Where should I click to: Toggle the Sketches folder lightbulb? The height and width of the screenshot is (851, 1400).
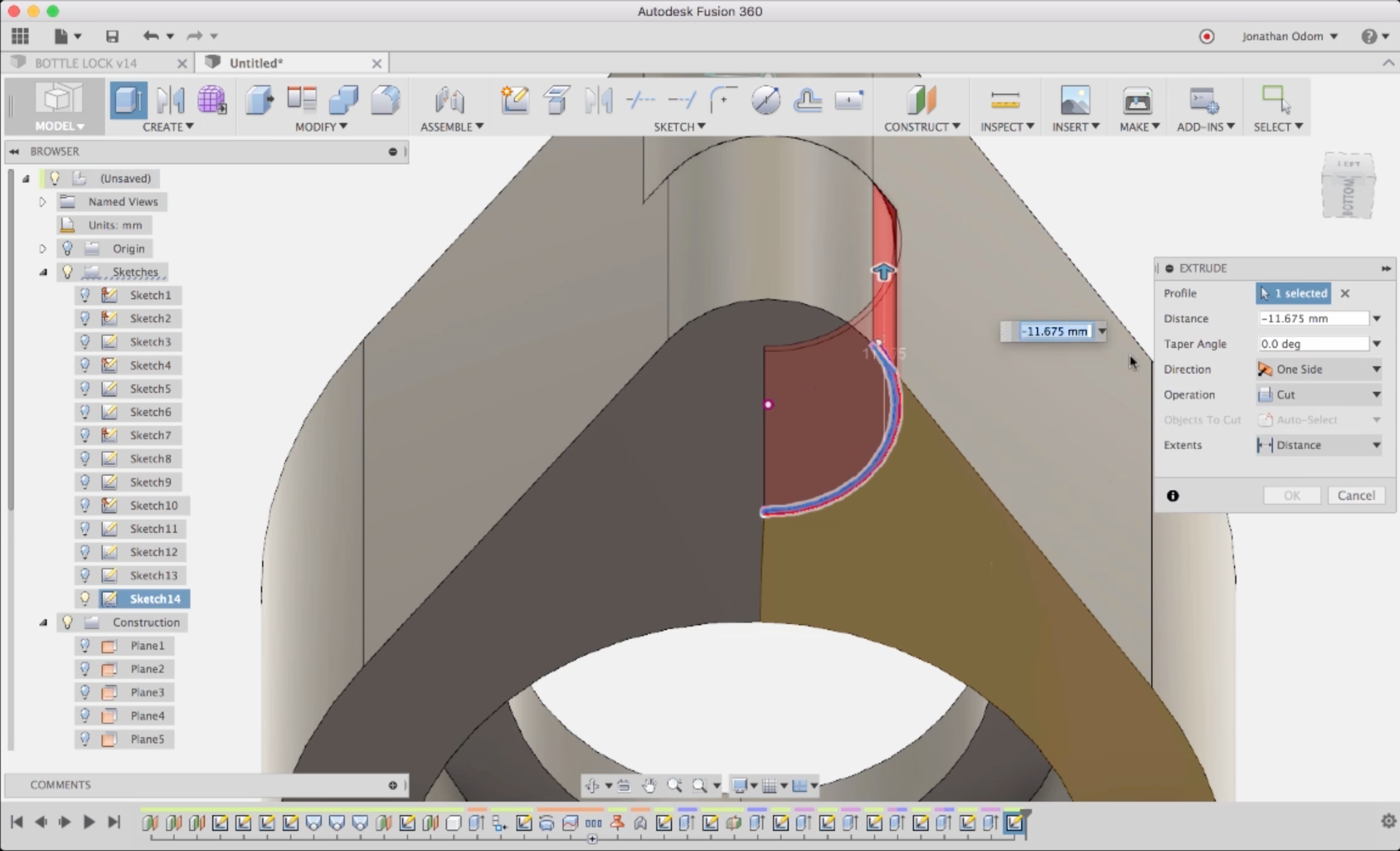(x=68, y=272)
